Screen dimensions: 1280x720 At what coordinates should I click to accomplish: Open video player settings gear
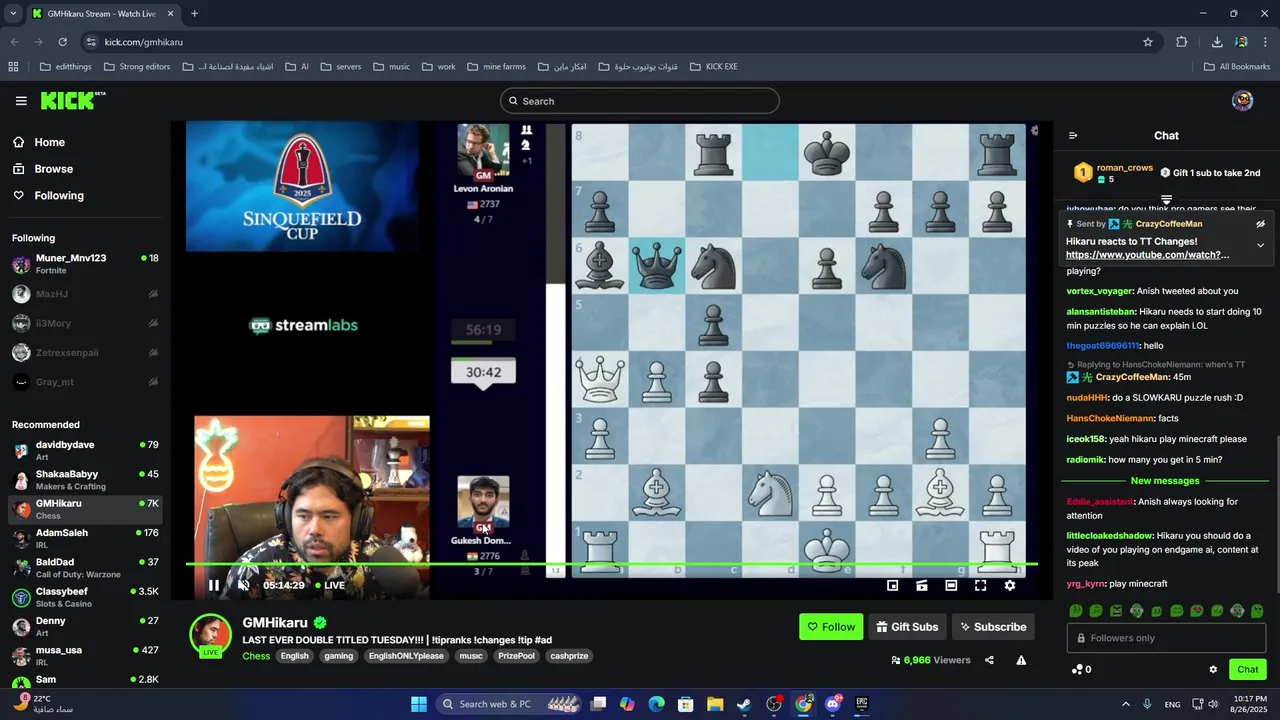coord(1010,585)
